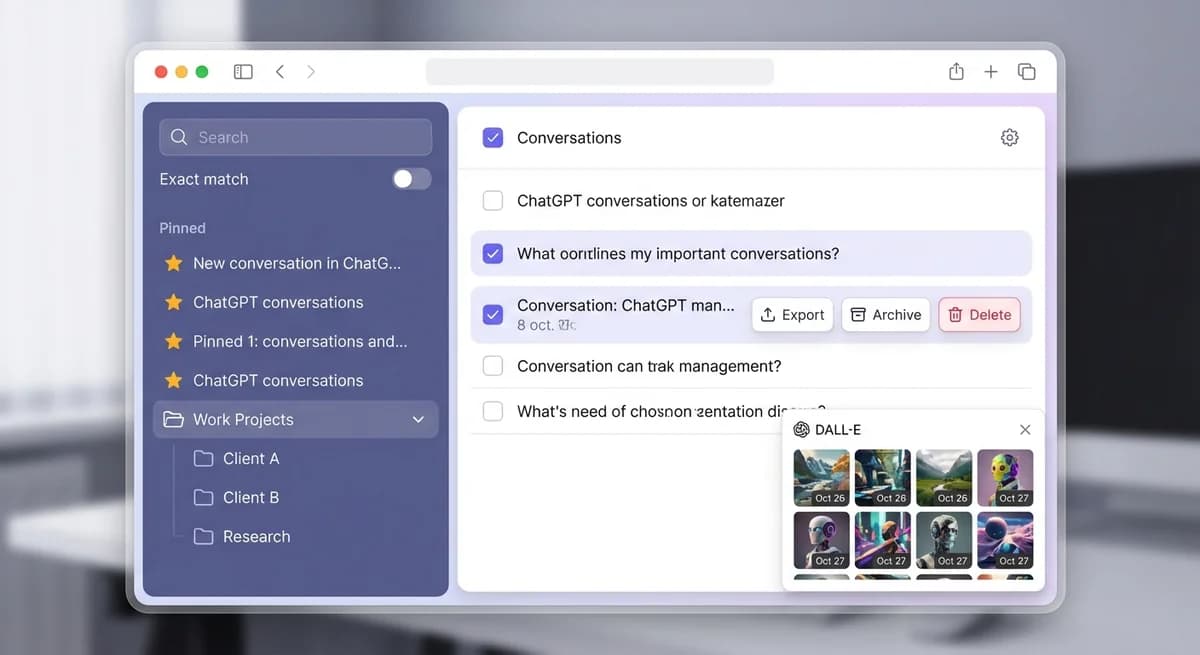Open "What oorıtlines my important conversations?"
Image resolution: width=1200 pixels, height=655 pixels.
(678, 254)
